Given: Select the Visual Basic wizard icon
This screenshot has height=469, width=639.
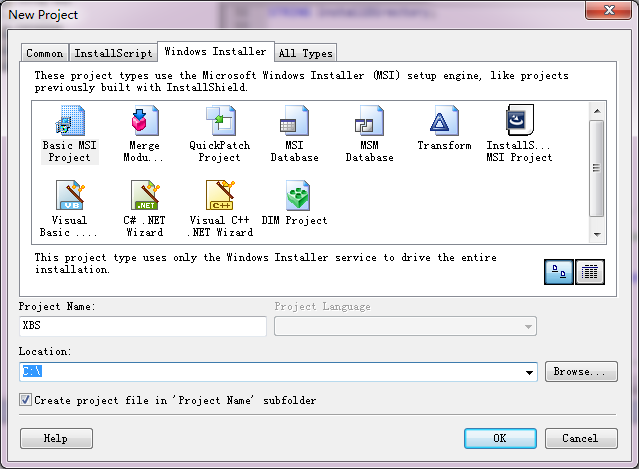Looking at the screenshot, I should coord(70,195).
